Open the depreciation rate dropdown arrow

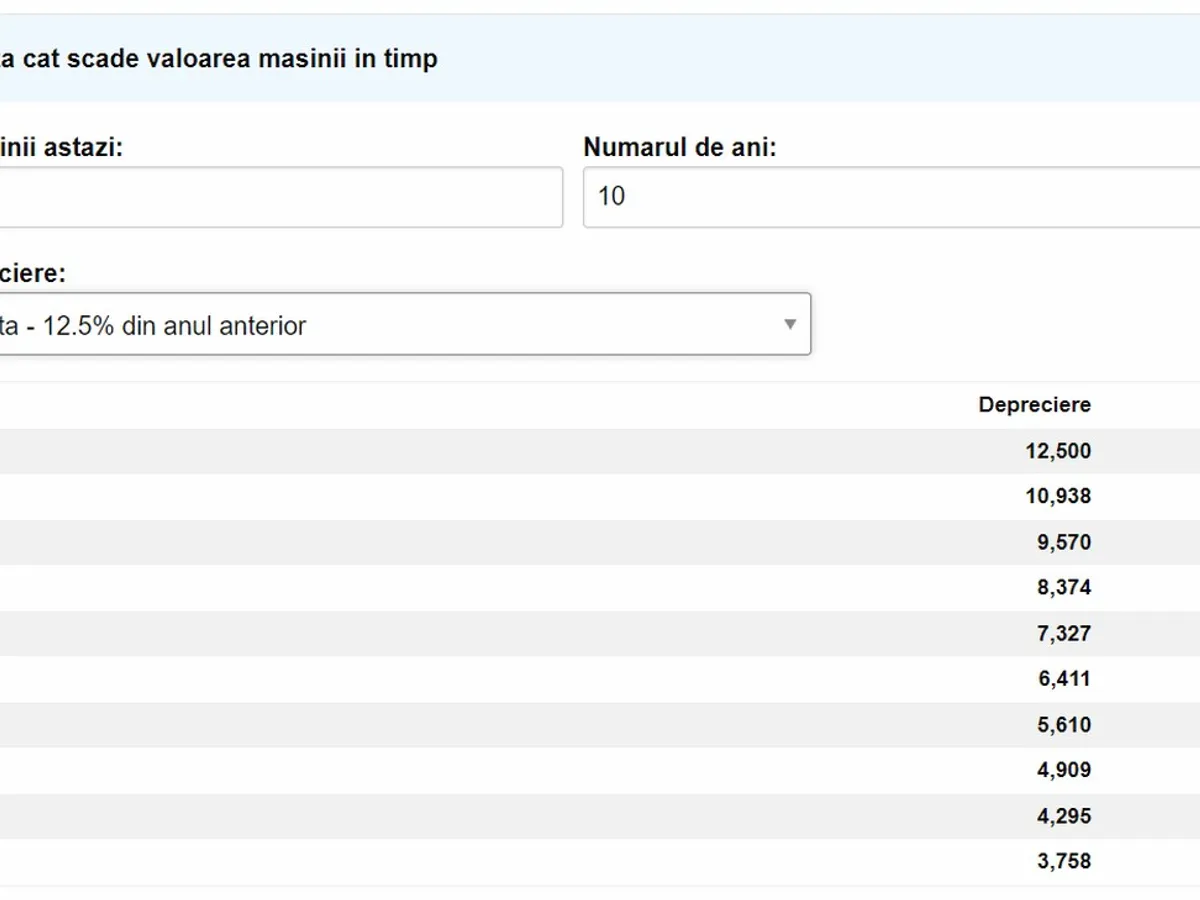click(790, 325)
